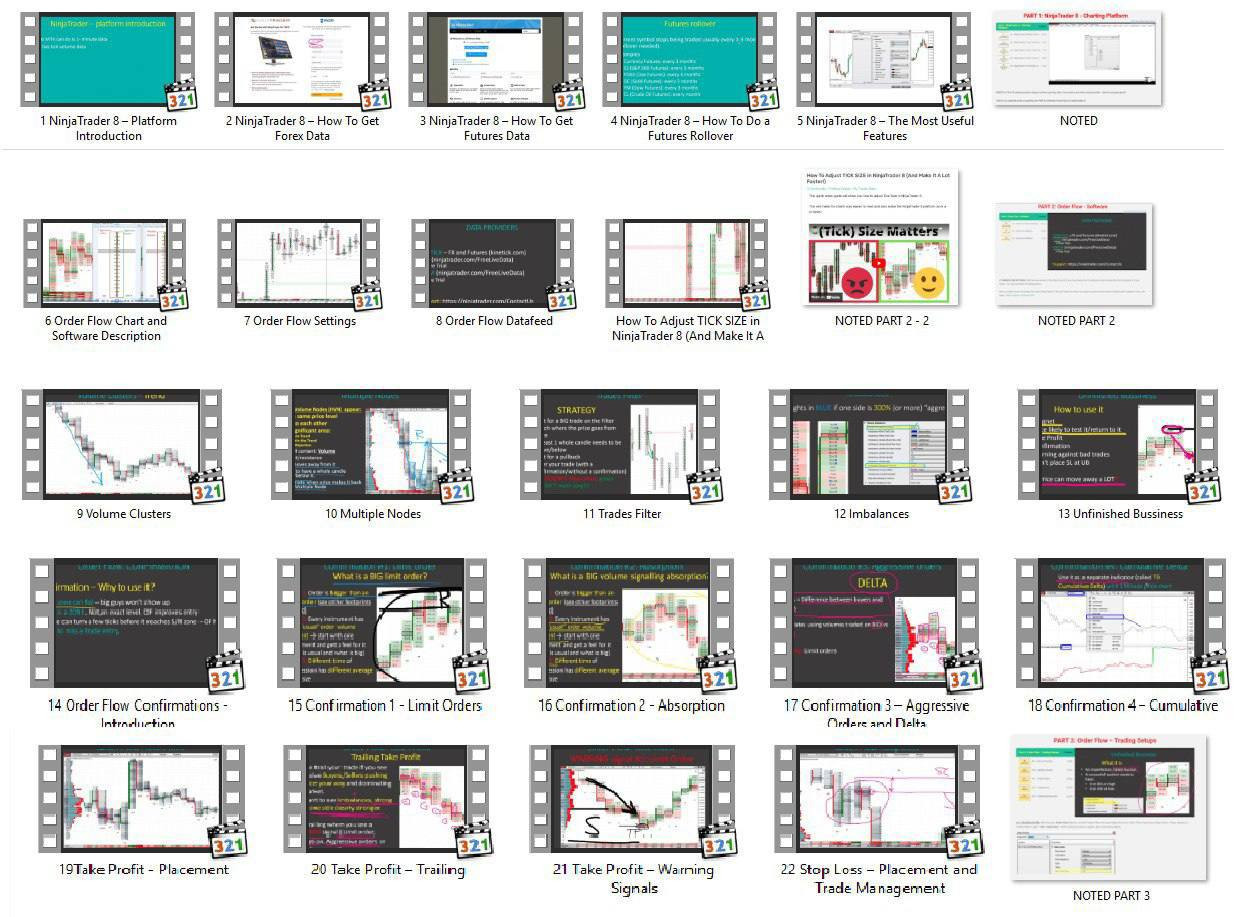Open the 9 Volume Clusters video
This screenshot has height=917, width=1251.
(x=122, y=444)
